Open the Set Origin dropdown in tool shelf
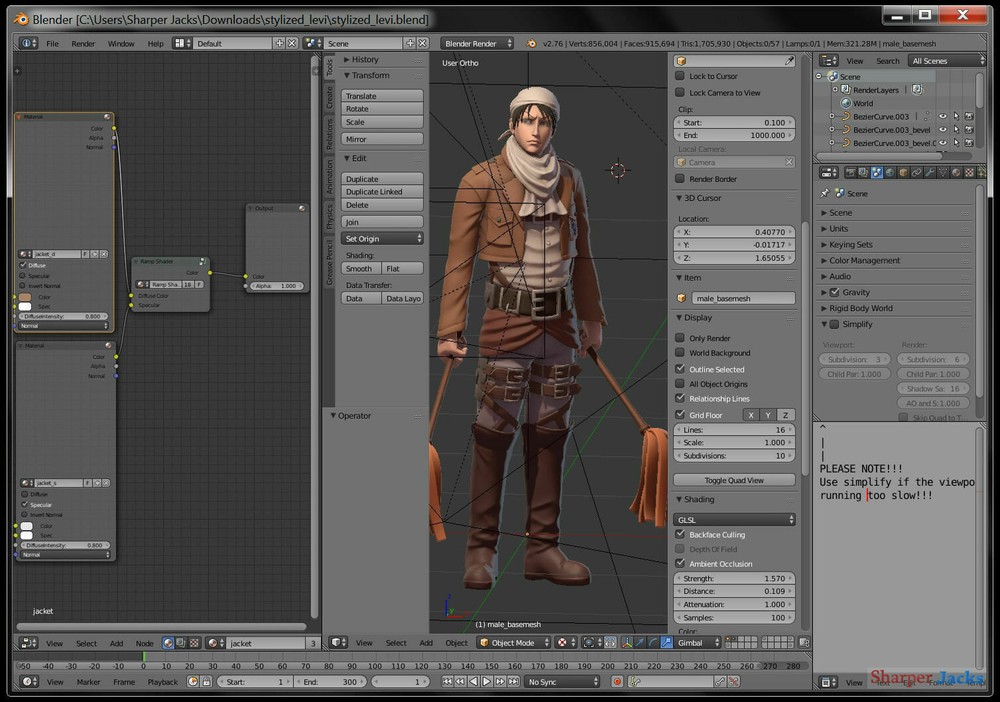The height and width of the screenshot is (702, 1000). [381, 238]
